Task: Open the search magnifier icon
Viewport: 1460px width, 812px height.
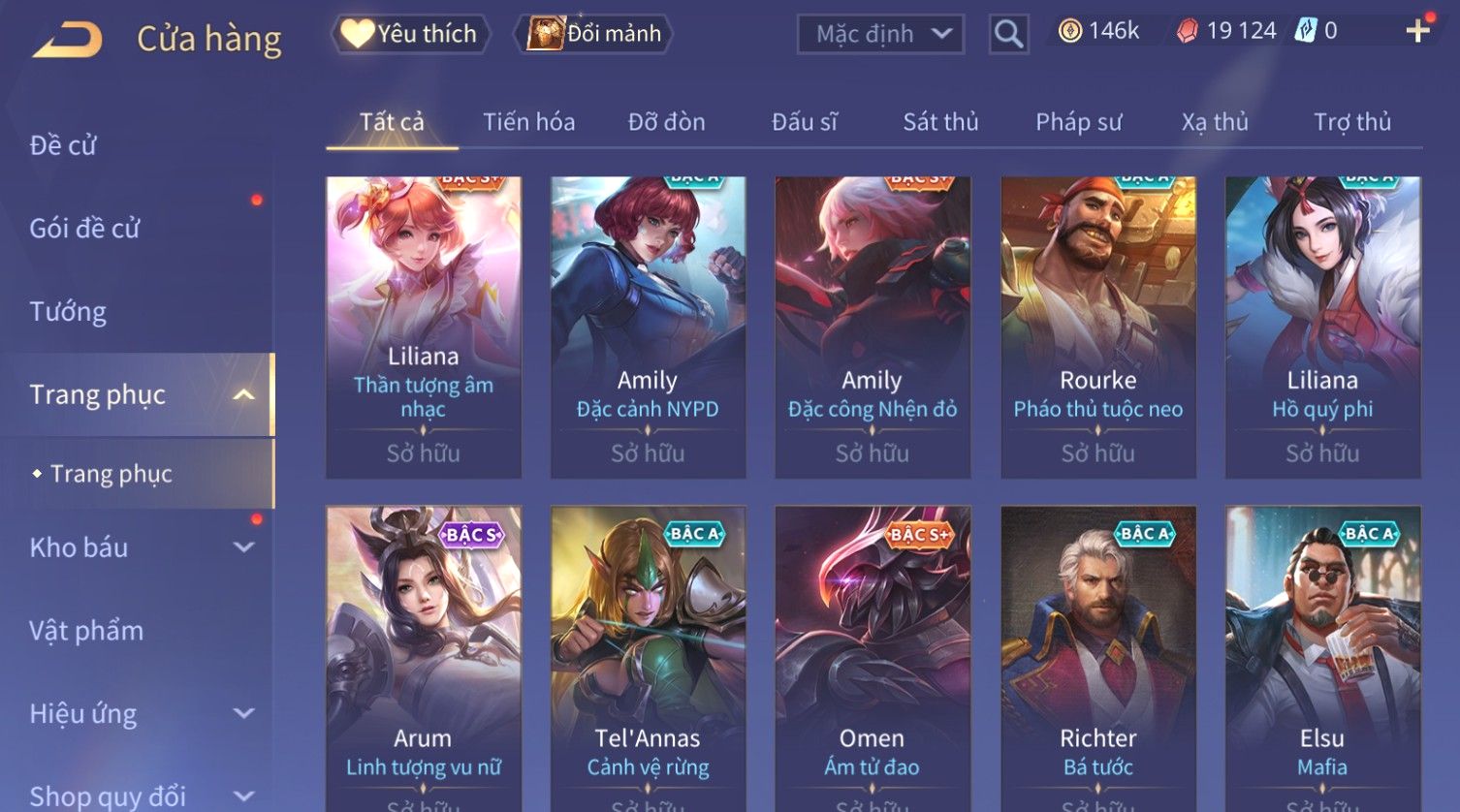Action: pos(1008,34)
